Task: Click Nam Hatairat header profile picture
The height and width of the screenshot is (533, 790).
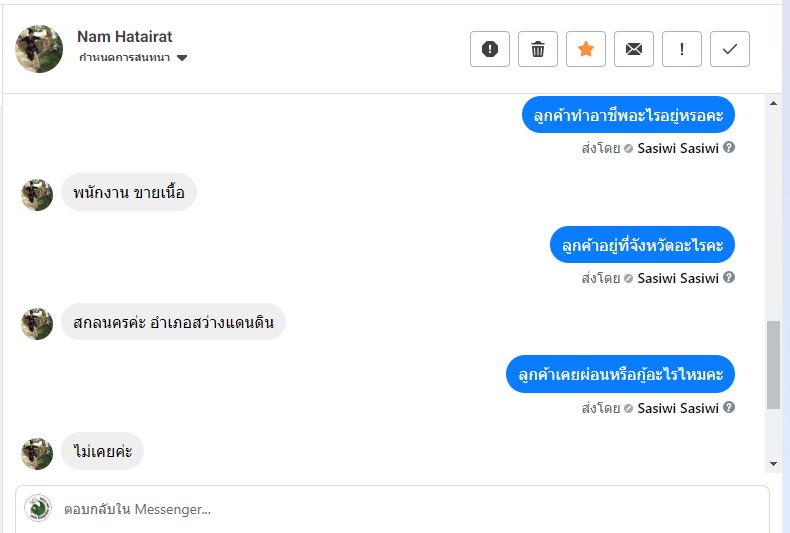Action: point(39,49)
